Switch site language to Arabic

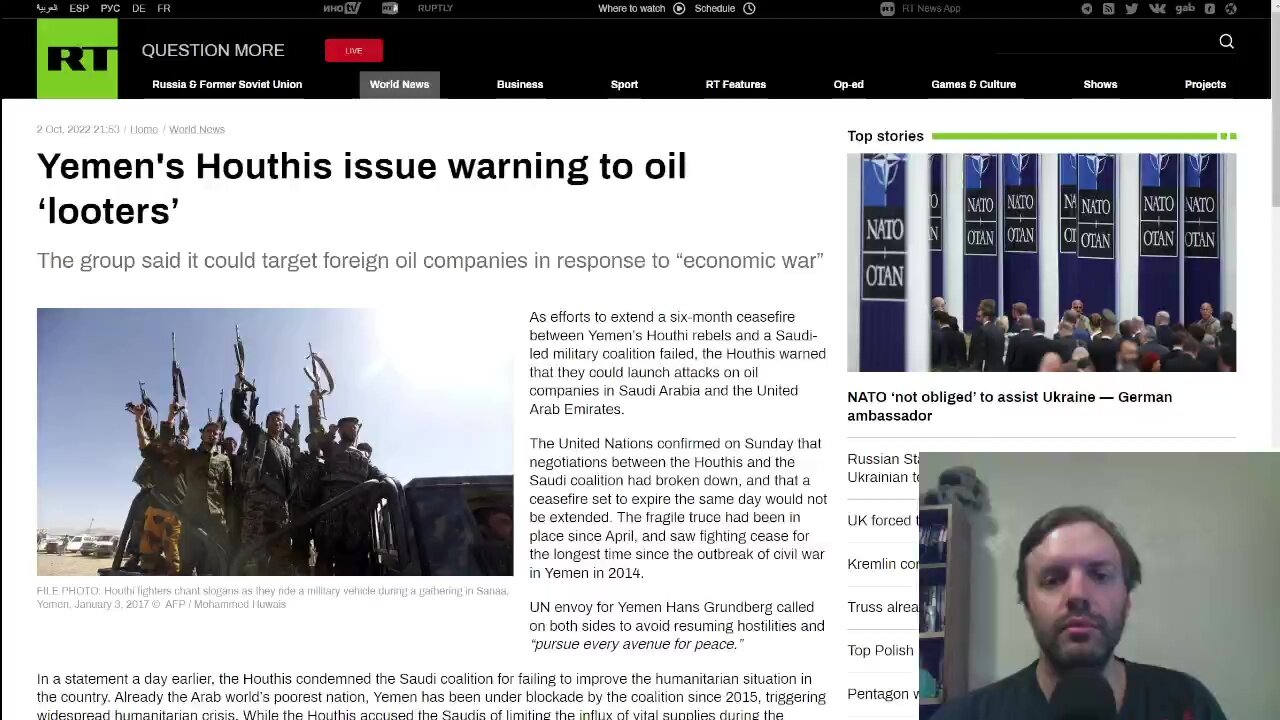pyautogui.click(x=47, y=8)
